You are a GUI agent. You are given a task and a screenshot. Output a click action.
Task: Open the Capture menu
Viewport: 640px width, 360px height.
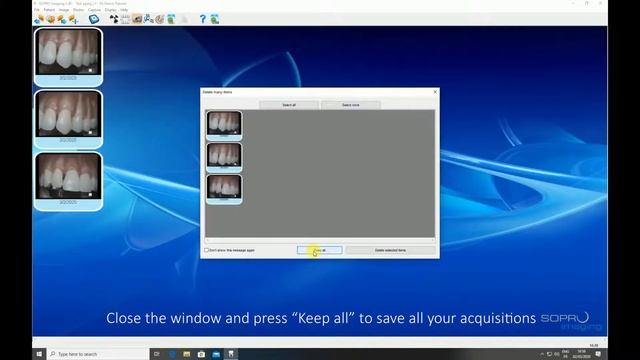pyautogui.click(x=94, y=9)
